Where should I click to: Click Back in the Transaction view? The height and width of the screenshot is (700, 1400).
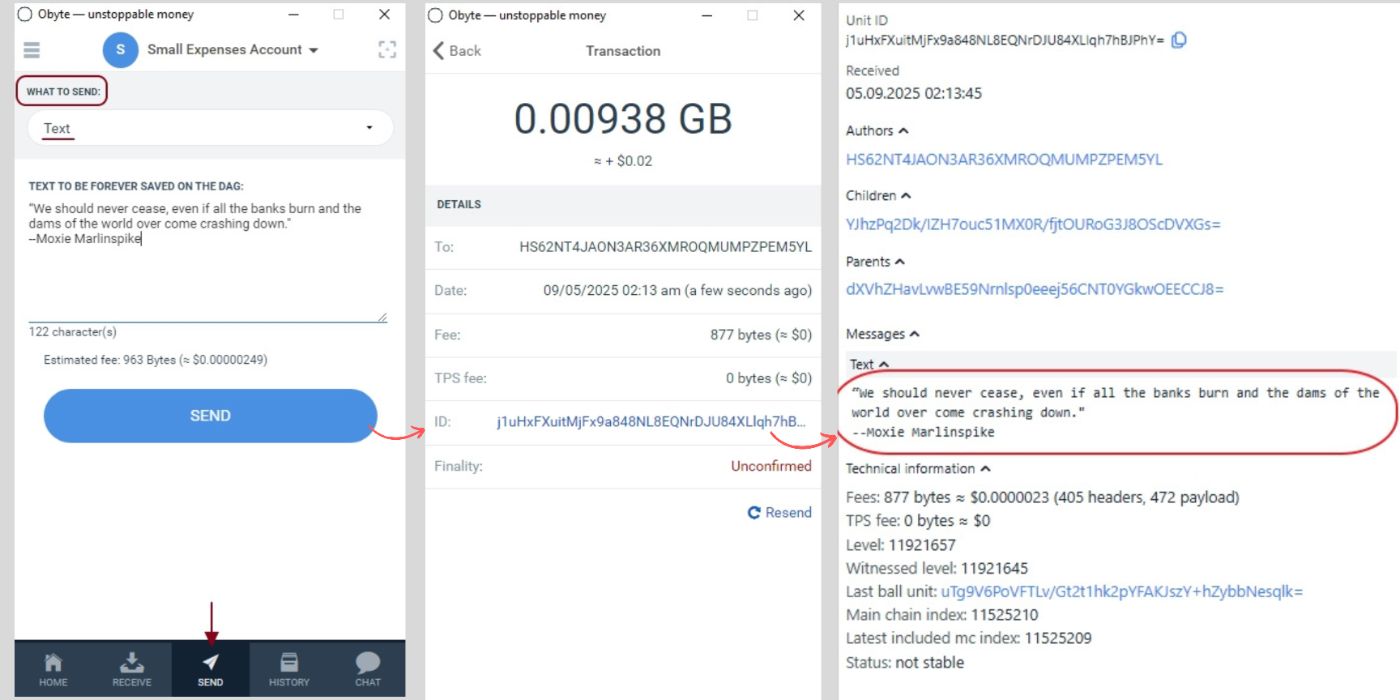457,51
